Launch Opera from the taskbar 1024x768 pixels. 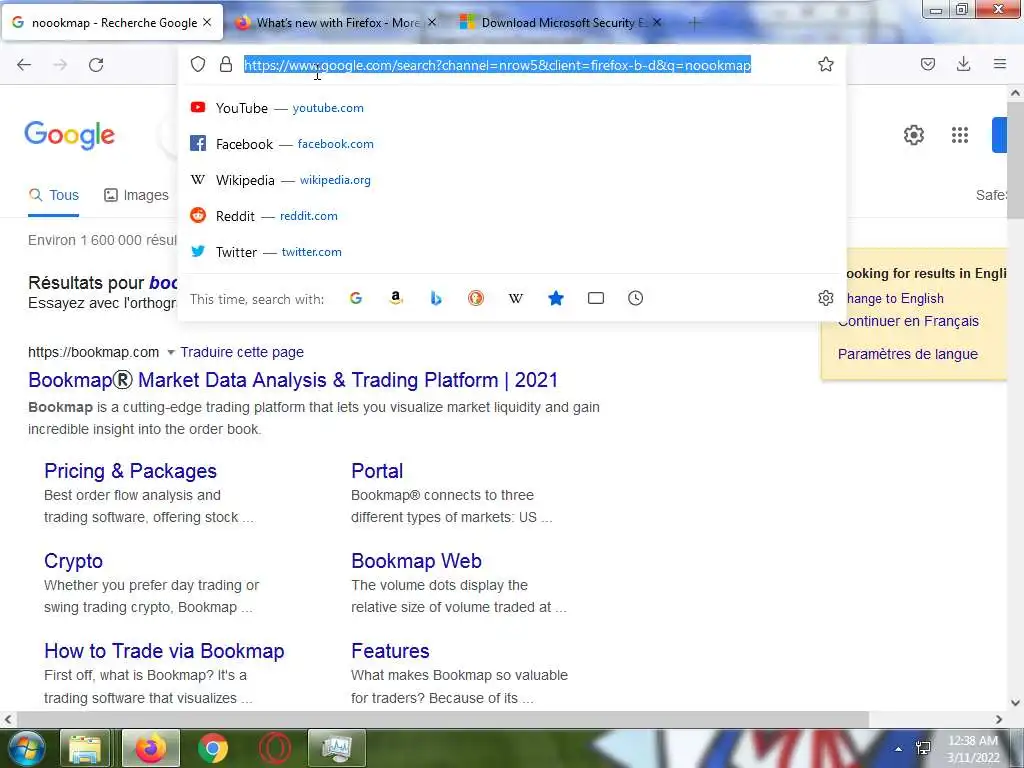pyautogui.click(x=275, y=748)
